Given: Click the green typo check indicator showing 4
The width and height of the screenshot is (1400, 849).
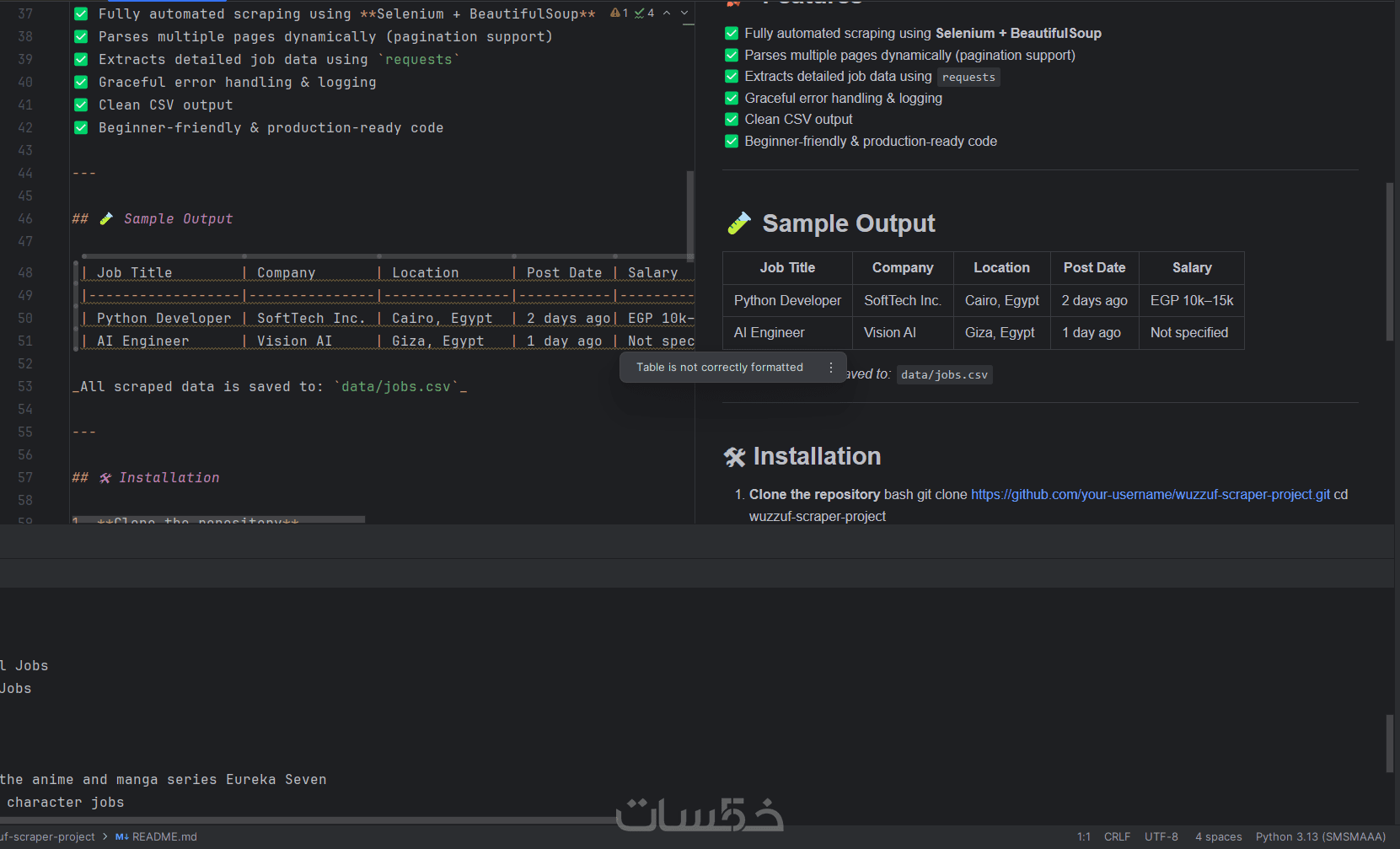Looking at the screenshot, I should (645, 13).
